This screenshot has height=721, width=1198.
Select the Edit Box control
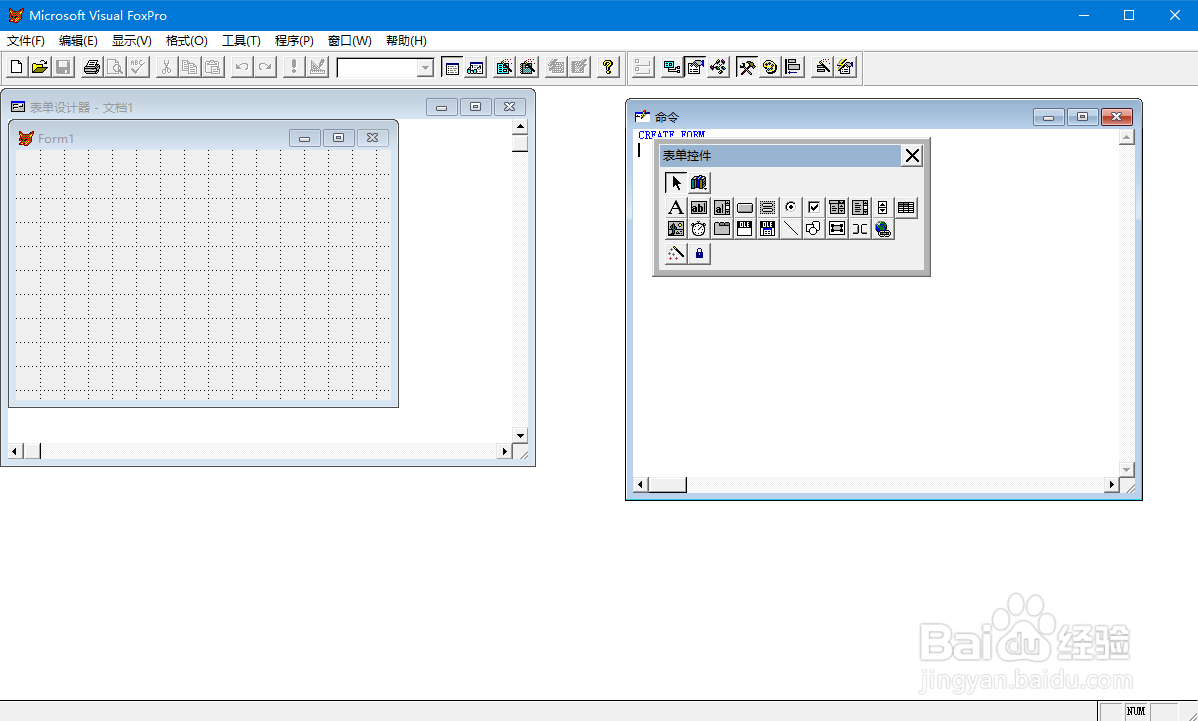(721, 207)
